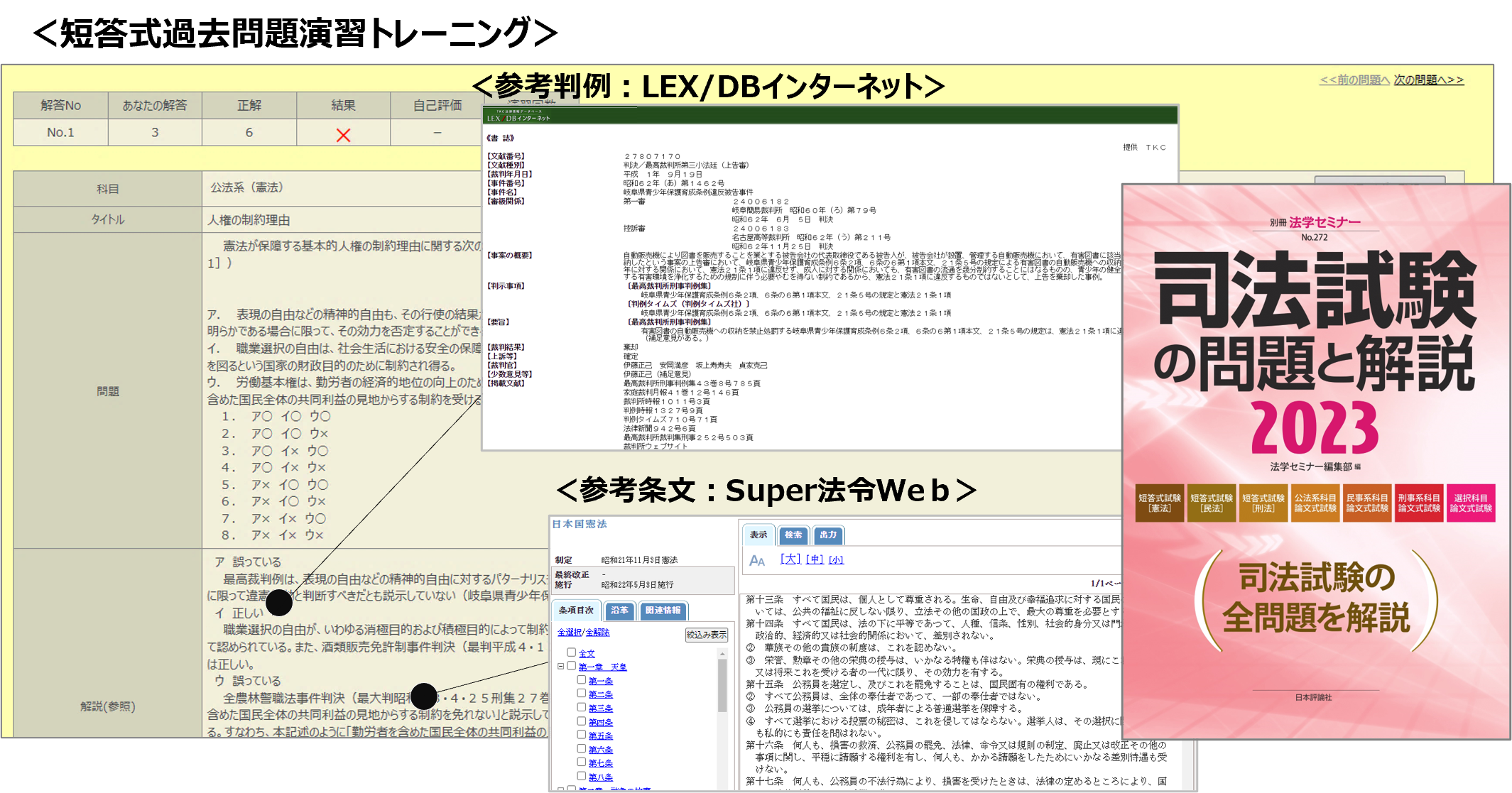Click the book cover 司法試験の問題と解説 2023
1512x793 pixels.
(1316, 461)
